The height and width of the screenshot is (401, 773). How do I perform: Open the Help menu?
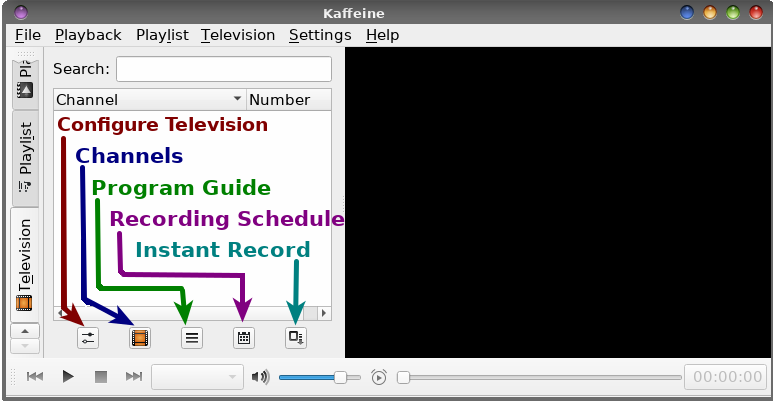tap(382, 35)
